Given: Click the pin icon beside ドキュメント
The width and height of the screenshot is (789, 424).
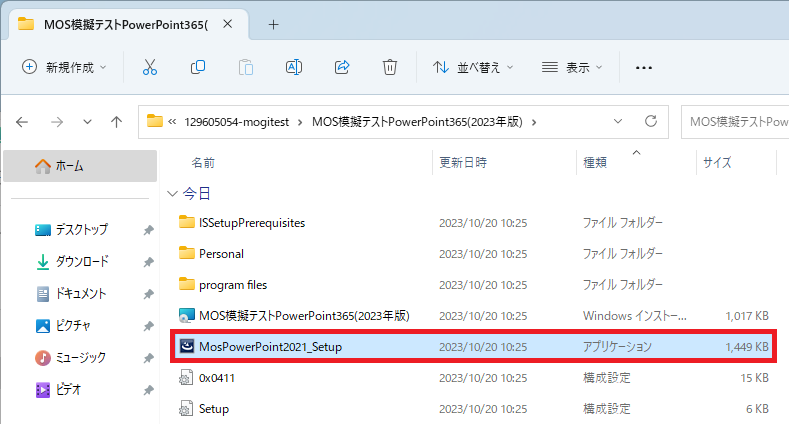Looking at the screenshot, I should [148, 294].
